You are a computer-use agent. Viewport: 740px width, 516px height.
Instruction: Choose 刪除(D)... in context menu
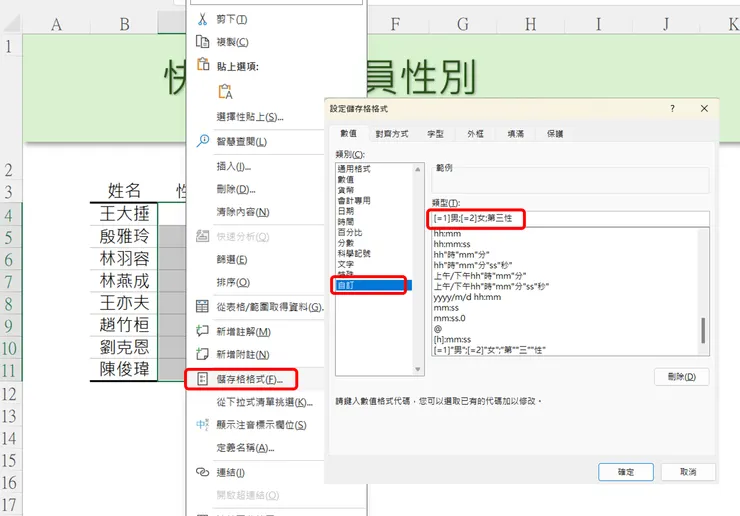point(236,189)
